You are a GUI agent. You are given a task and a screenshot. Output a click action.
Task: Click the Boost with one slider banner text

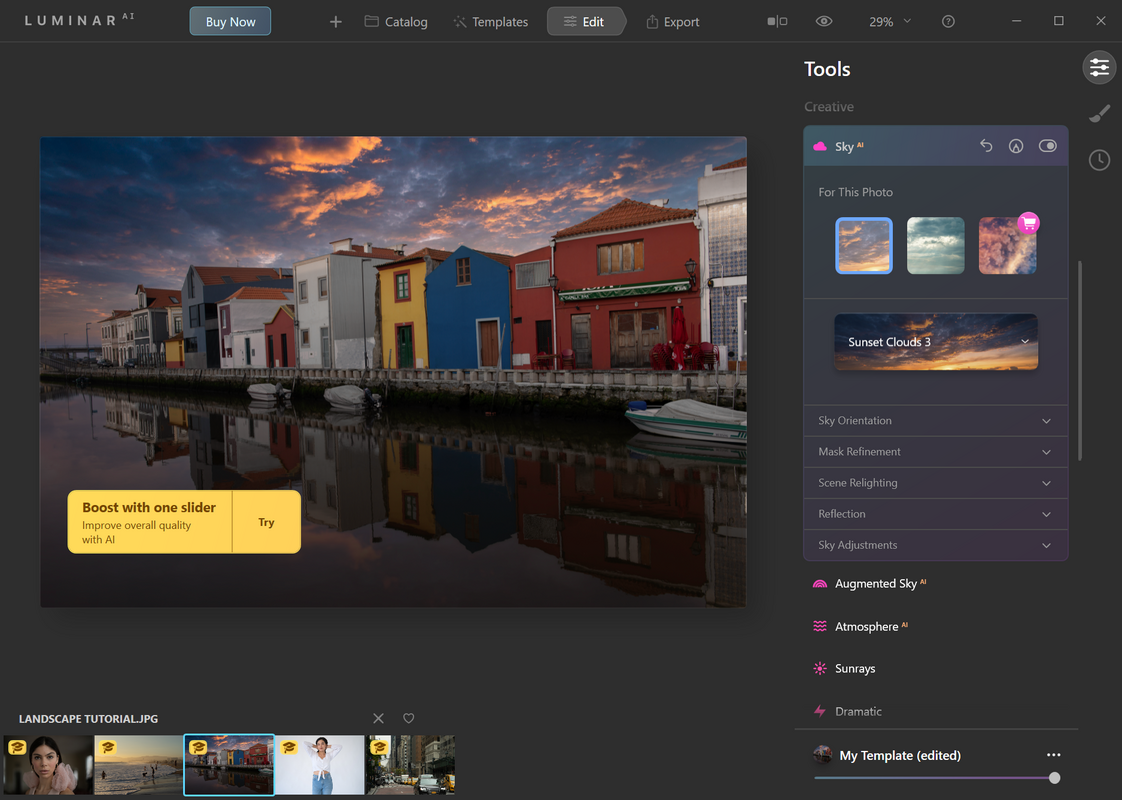149,507
